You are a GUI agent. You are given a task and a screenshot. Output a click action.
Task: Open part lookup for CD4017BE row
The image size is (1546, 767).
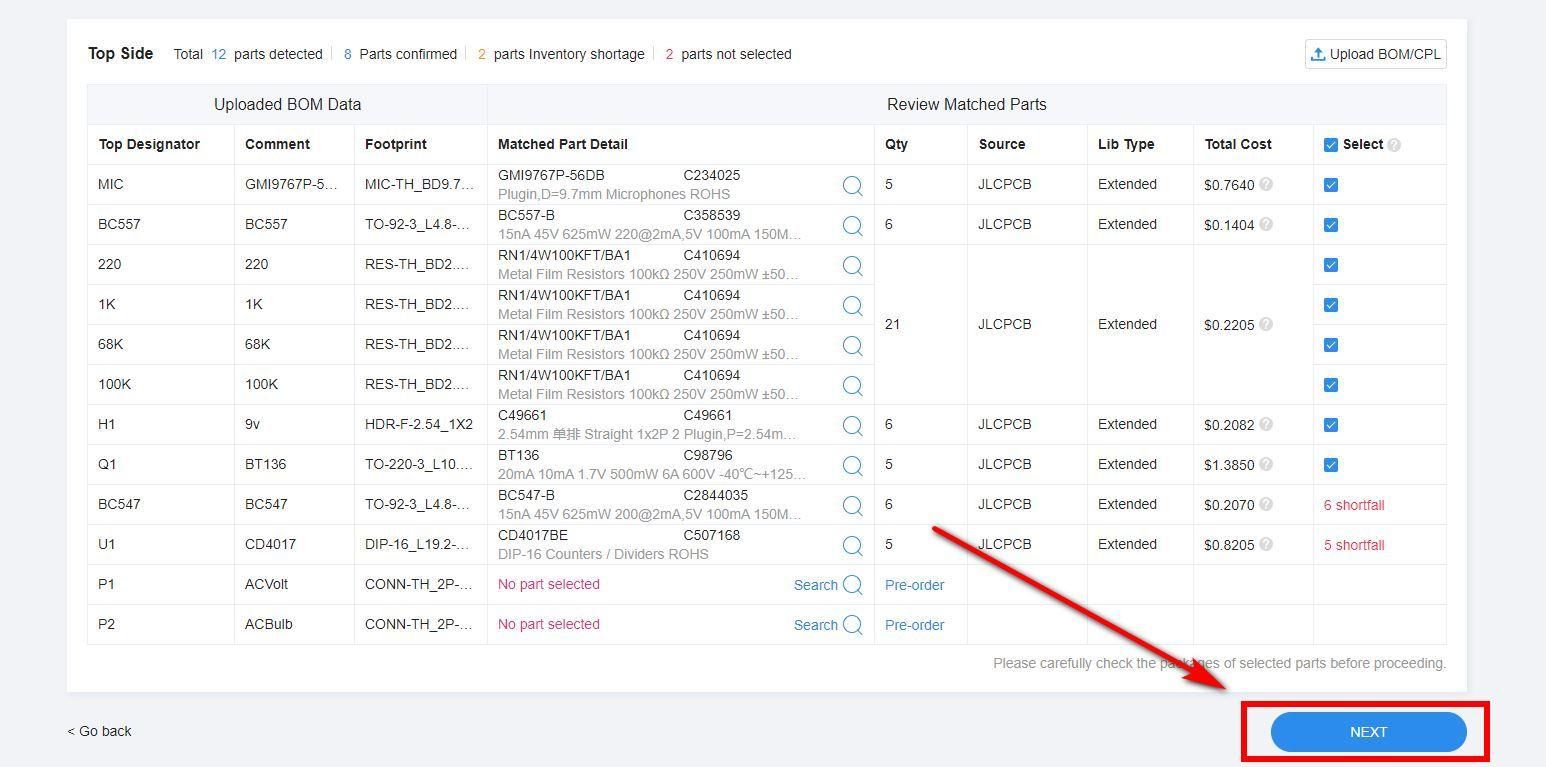point(852,545)
